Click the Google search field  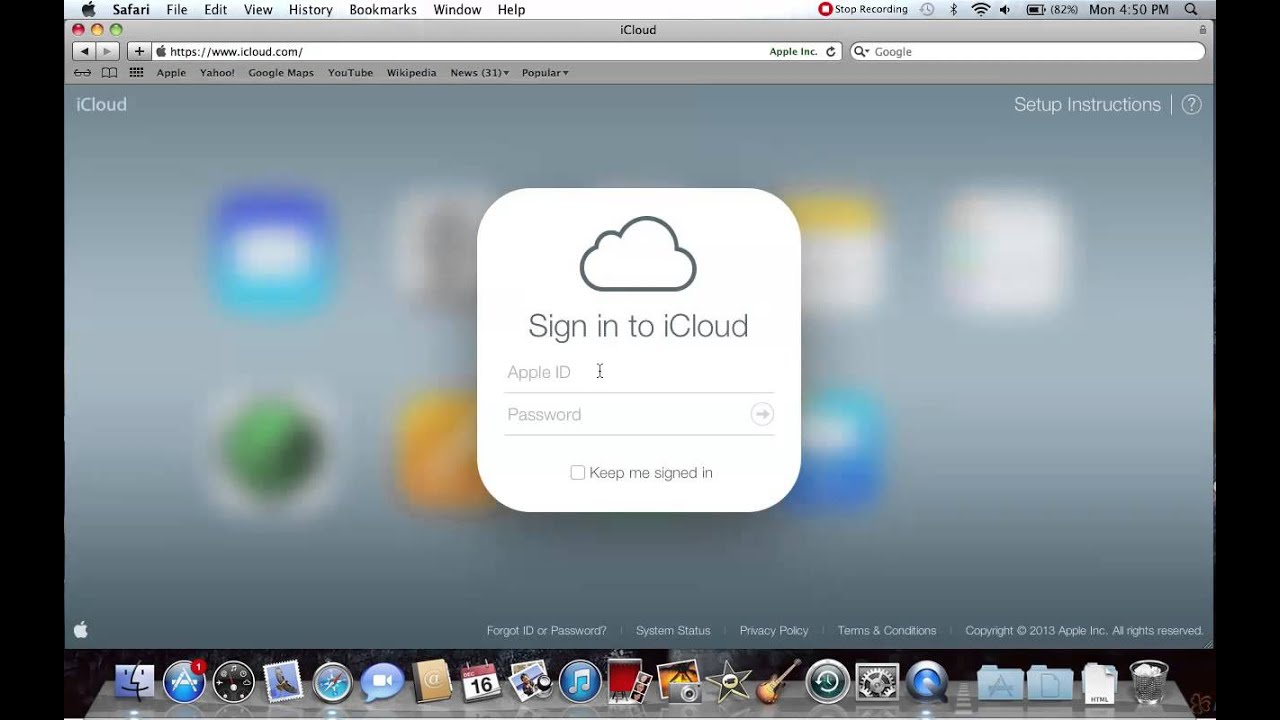pos(1027,52)
